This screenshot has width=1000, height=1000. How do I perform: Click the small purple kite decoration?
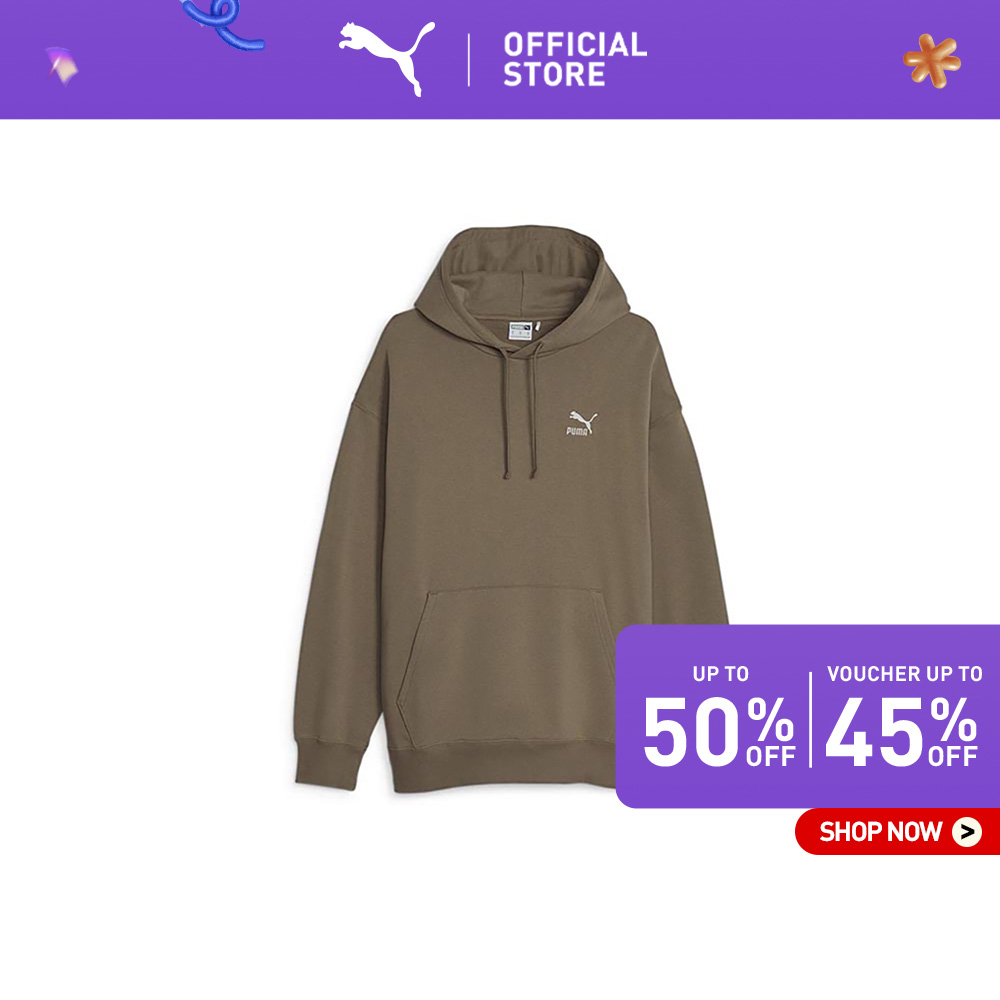[62, 65]
